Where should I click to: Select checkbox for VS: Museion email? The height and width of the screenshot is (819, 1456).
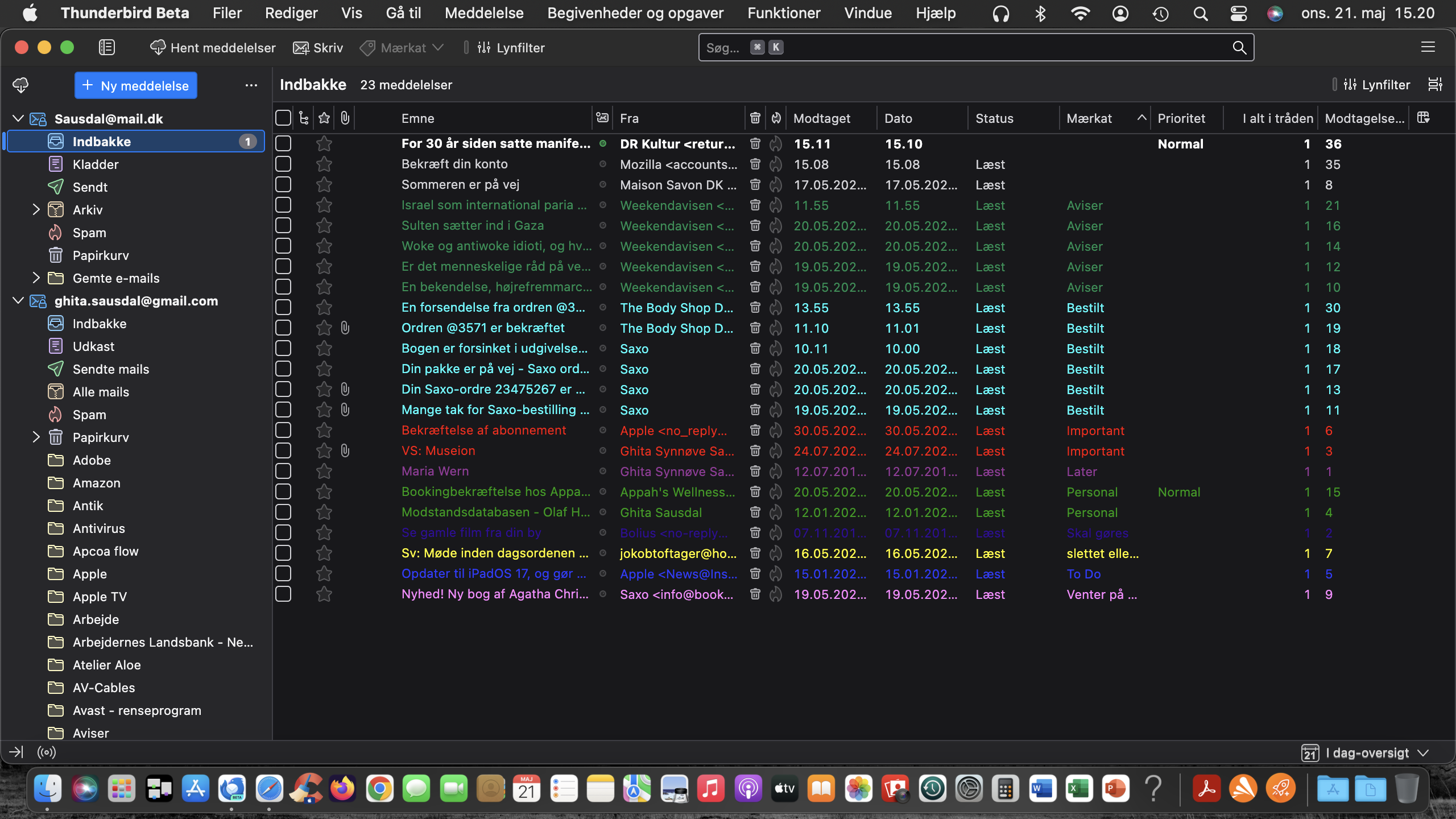(x=283, y=451)
